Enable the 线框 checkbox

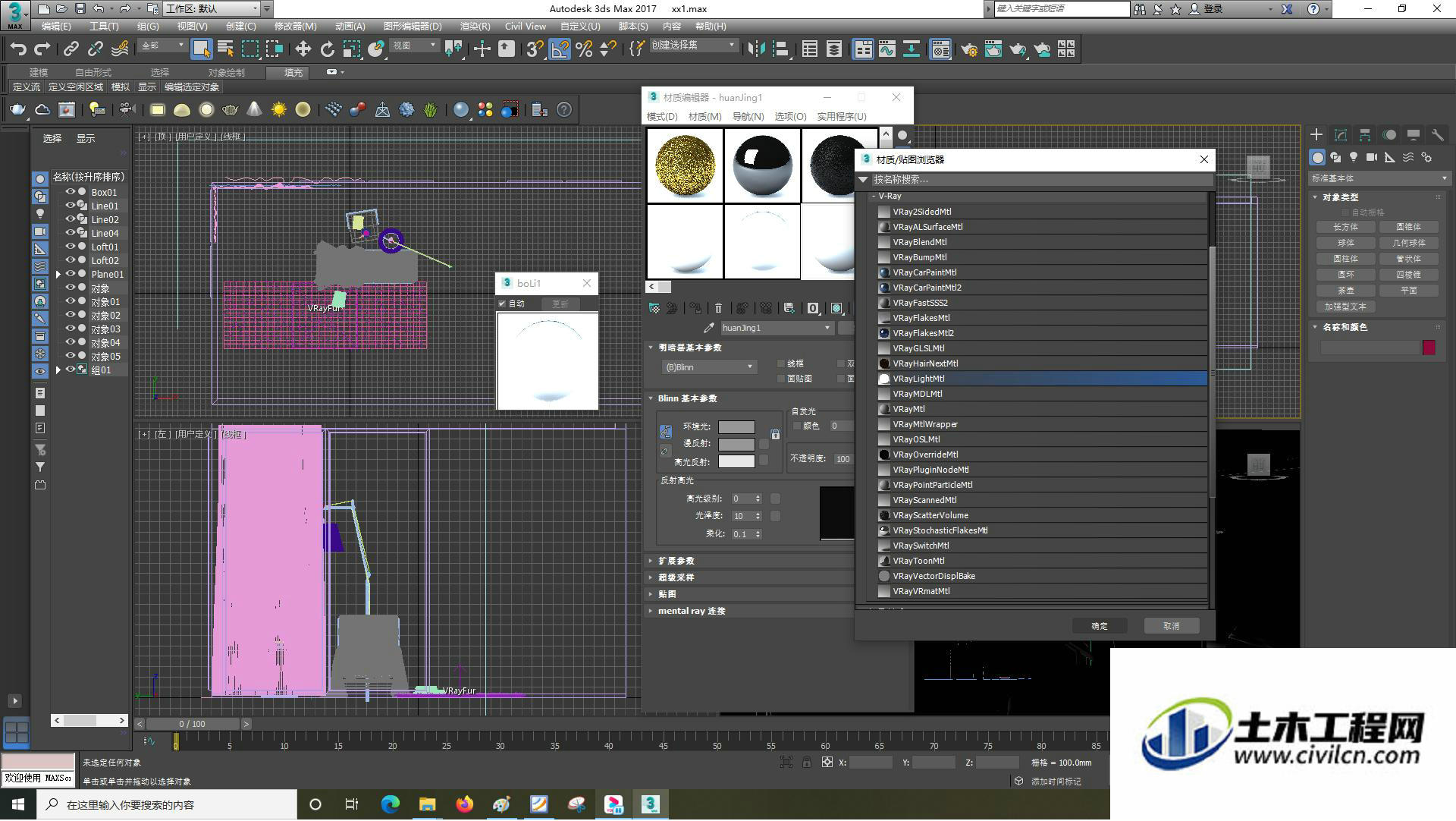pos(780,363)
